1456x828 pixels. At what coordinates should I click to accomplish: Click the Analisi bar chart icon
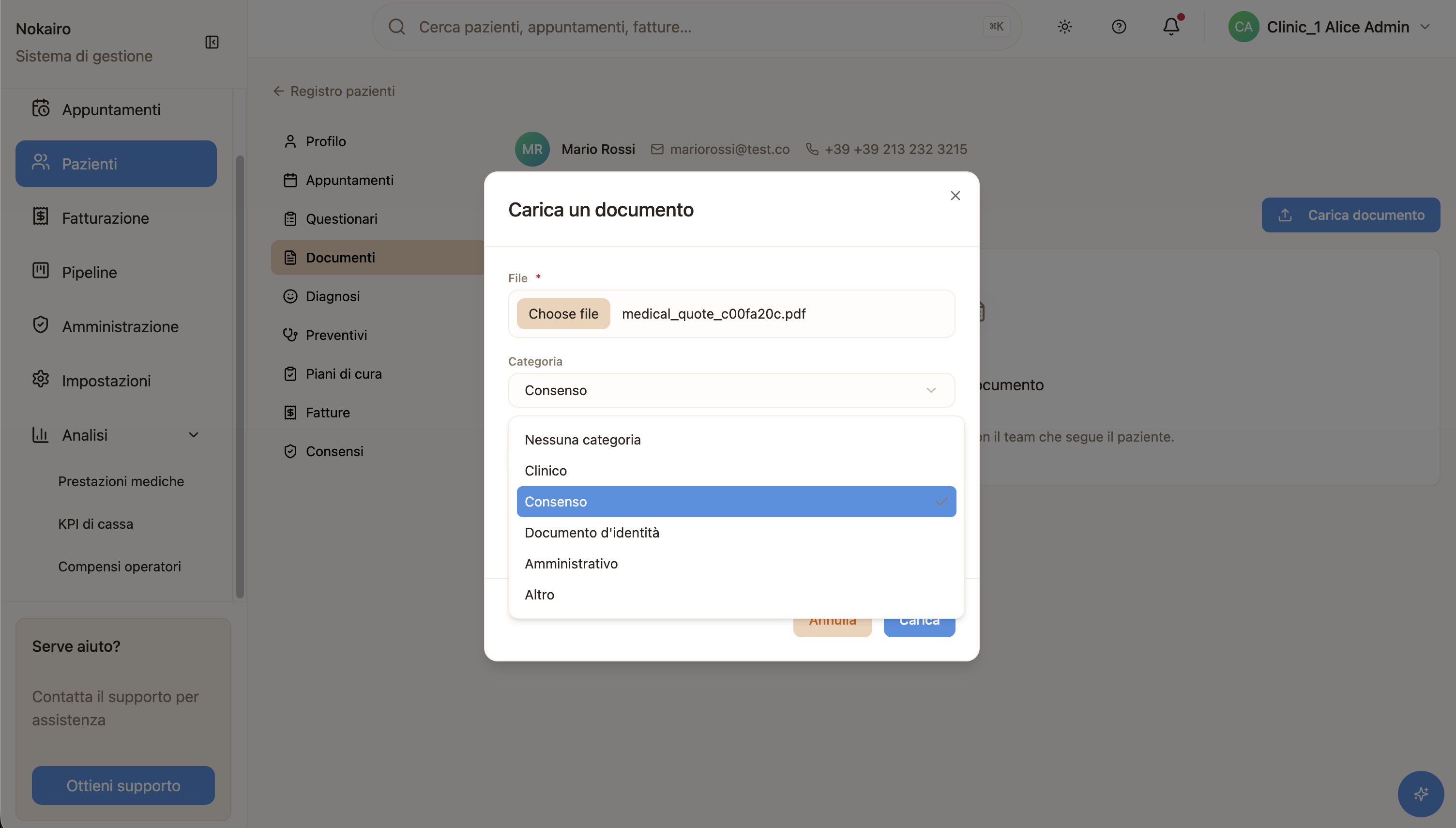pos(41,434)
